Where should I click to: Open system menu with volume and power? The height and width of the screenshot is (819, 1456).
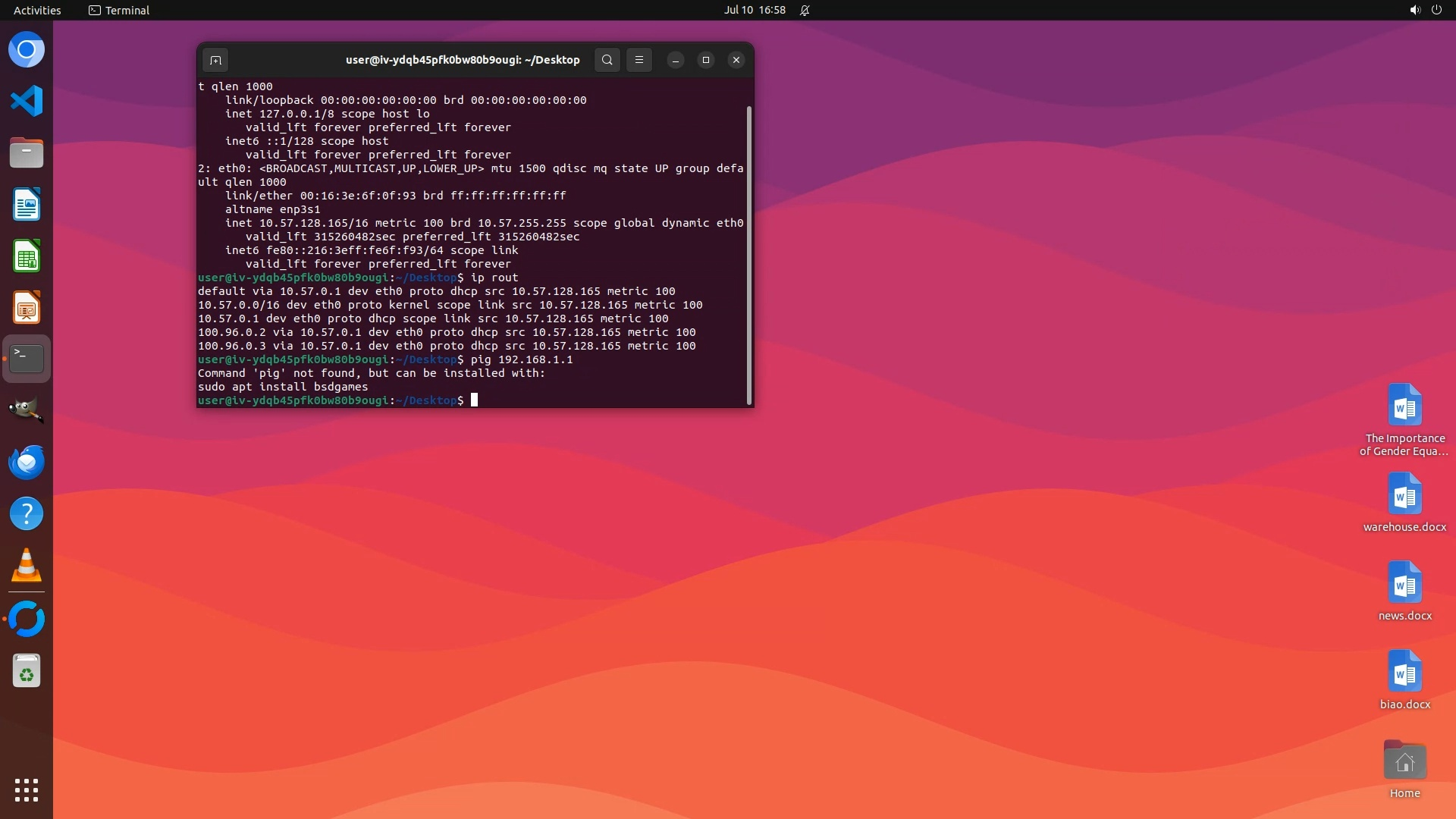click(1426, 10)
